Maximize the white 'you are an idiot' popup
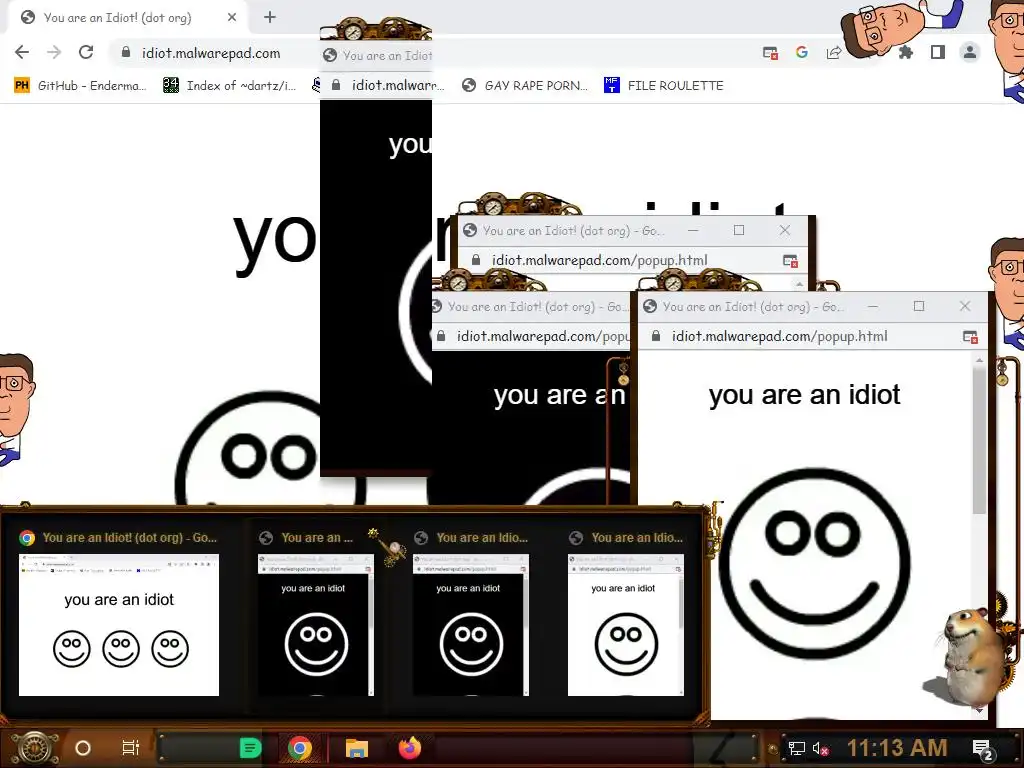This screenshot has height=768, width=1024. click(x=919, y=306)
